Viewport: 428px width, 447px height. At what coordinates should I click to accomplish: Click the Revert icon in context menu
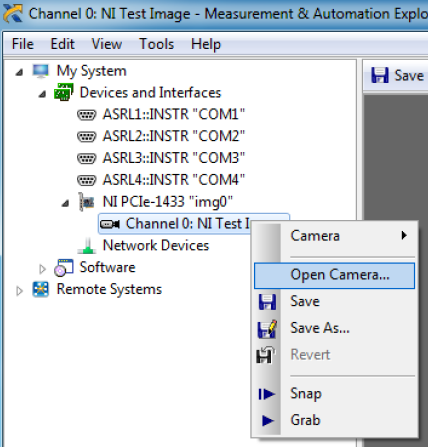click(x=266, y=355)
